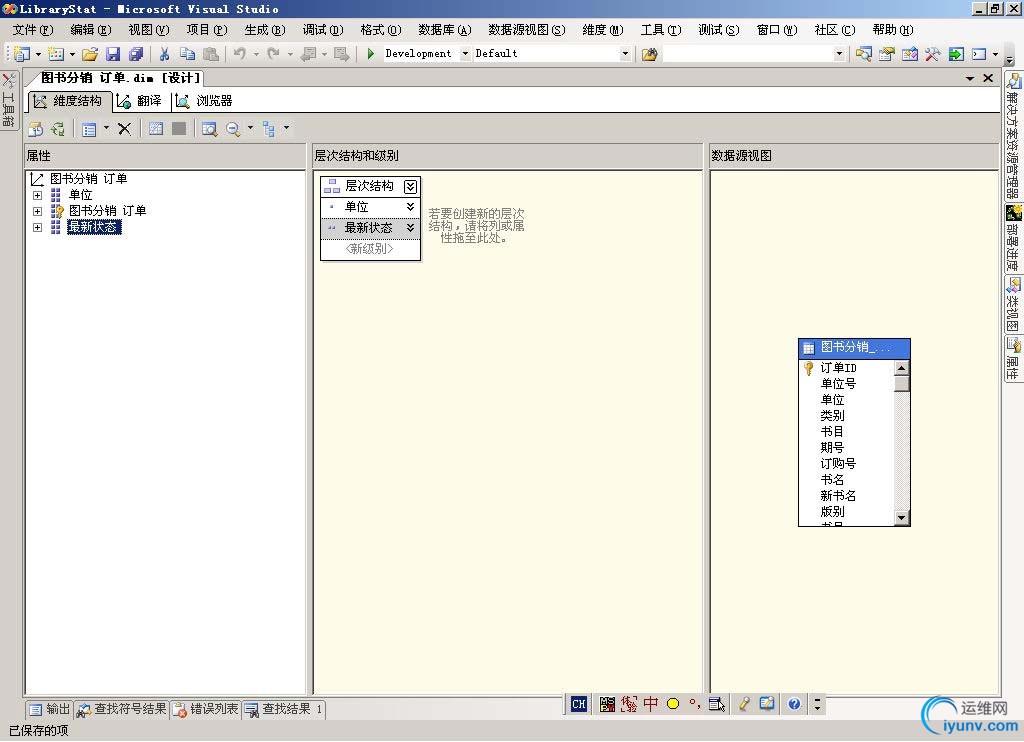Click the Zoom magnifier icon
This screenshot has width=1024, height=742.
(232, 129)
